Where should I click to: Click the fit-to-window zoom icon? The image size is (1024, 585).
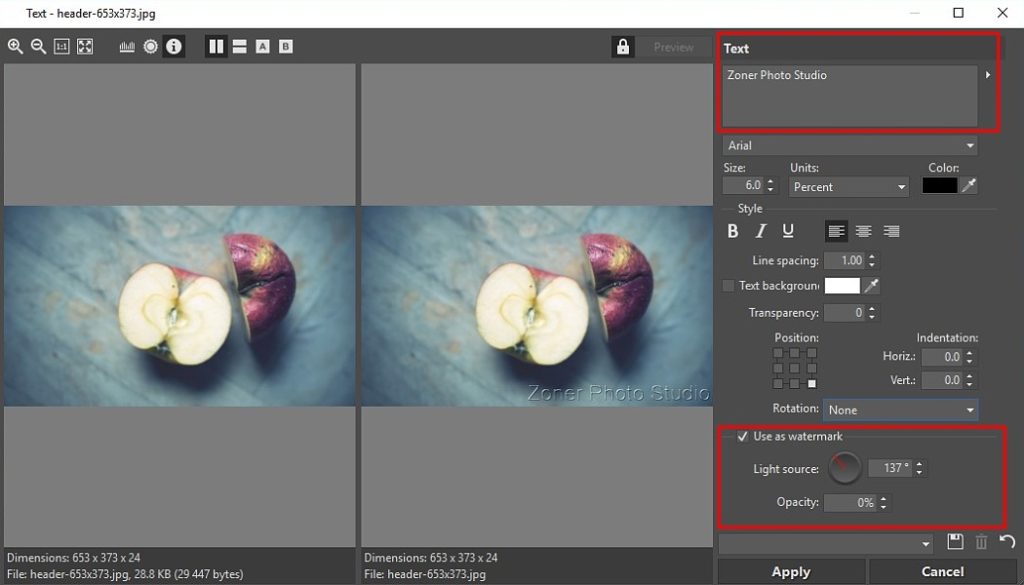pos(85,46)
